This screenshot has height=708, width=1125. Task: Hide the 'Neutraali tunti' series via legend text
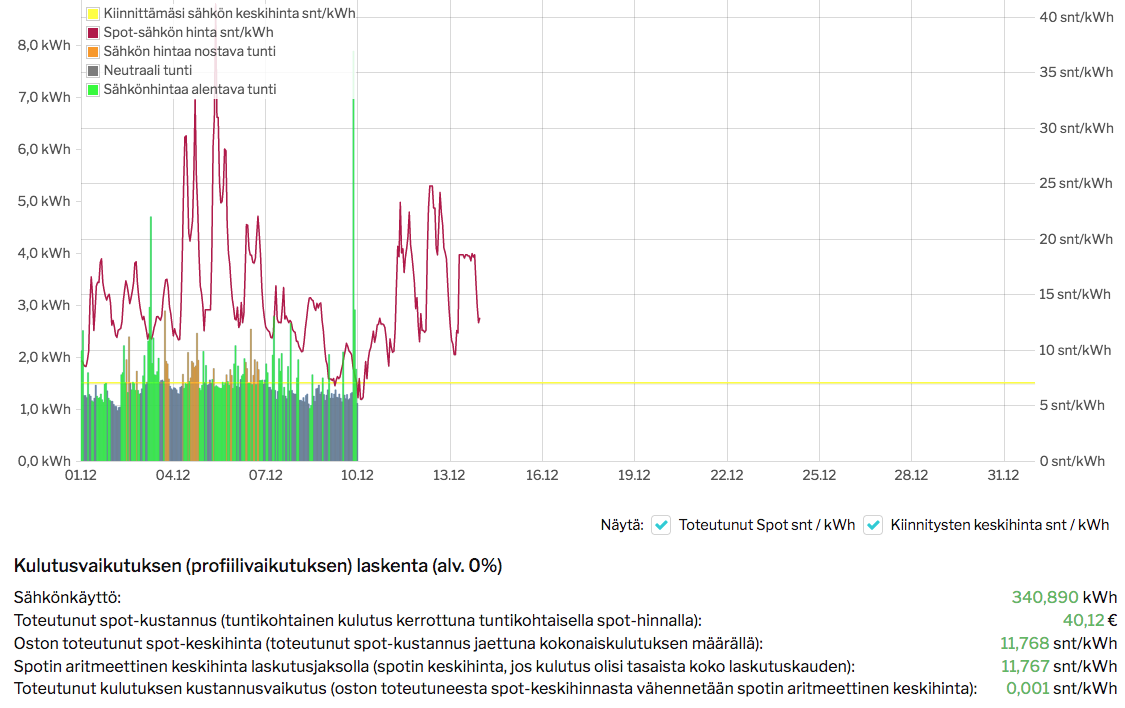tap(147, 71)
